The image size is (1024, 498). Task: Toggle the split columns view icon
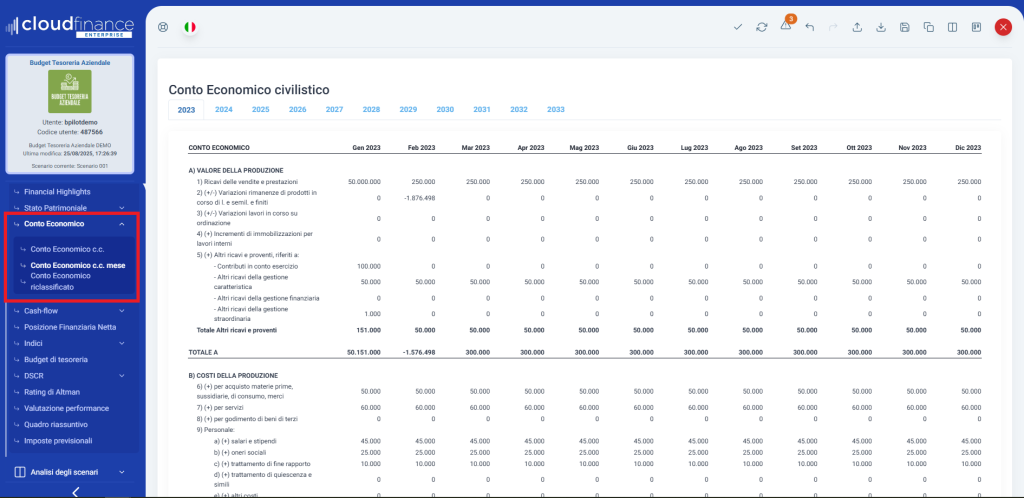pos(953,27)
